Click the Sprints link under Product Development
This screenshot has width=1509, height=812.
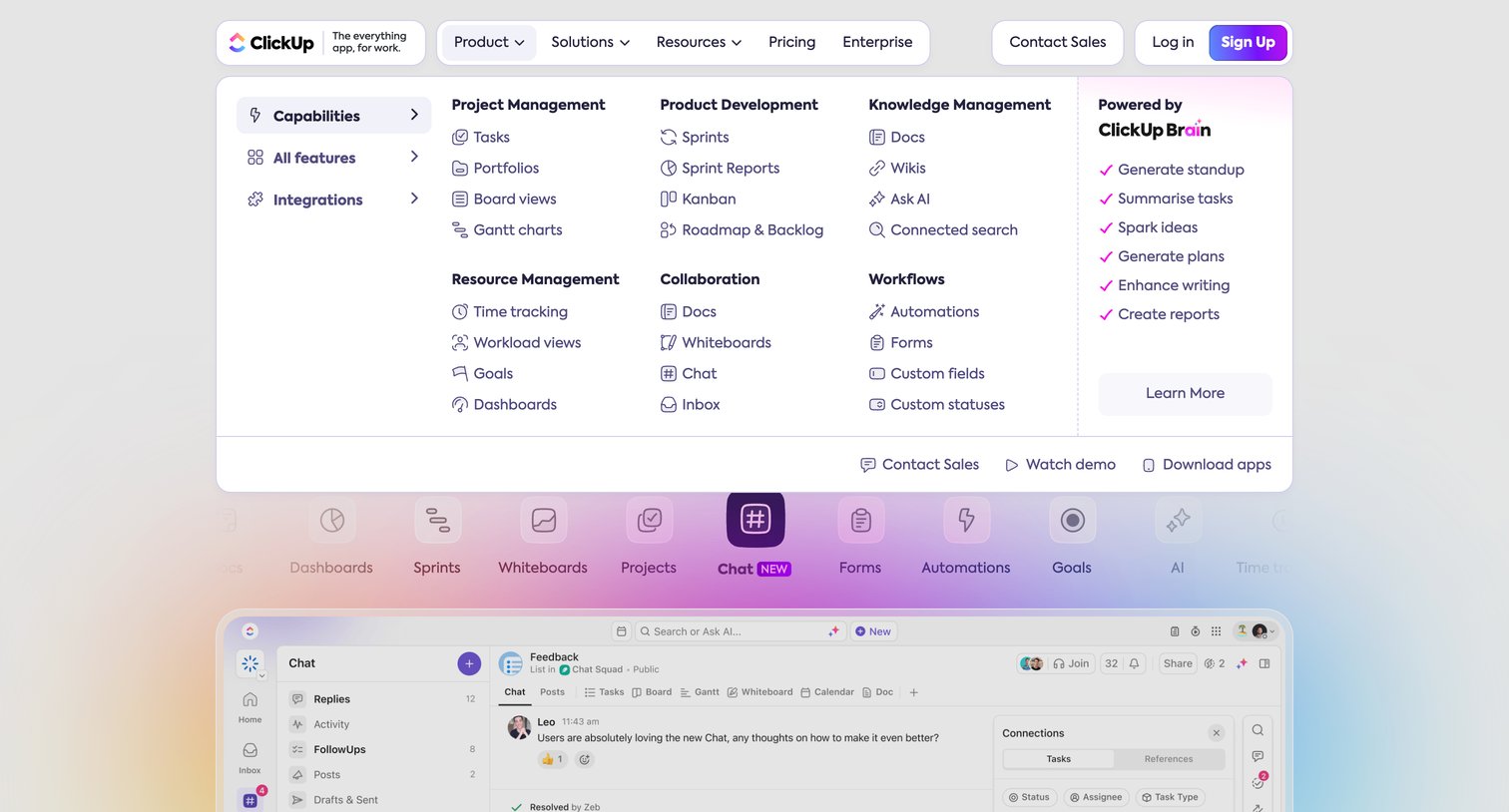coord(695,138)
